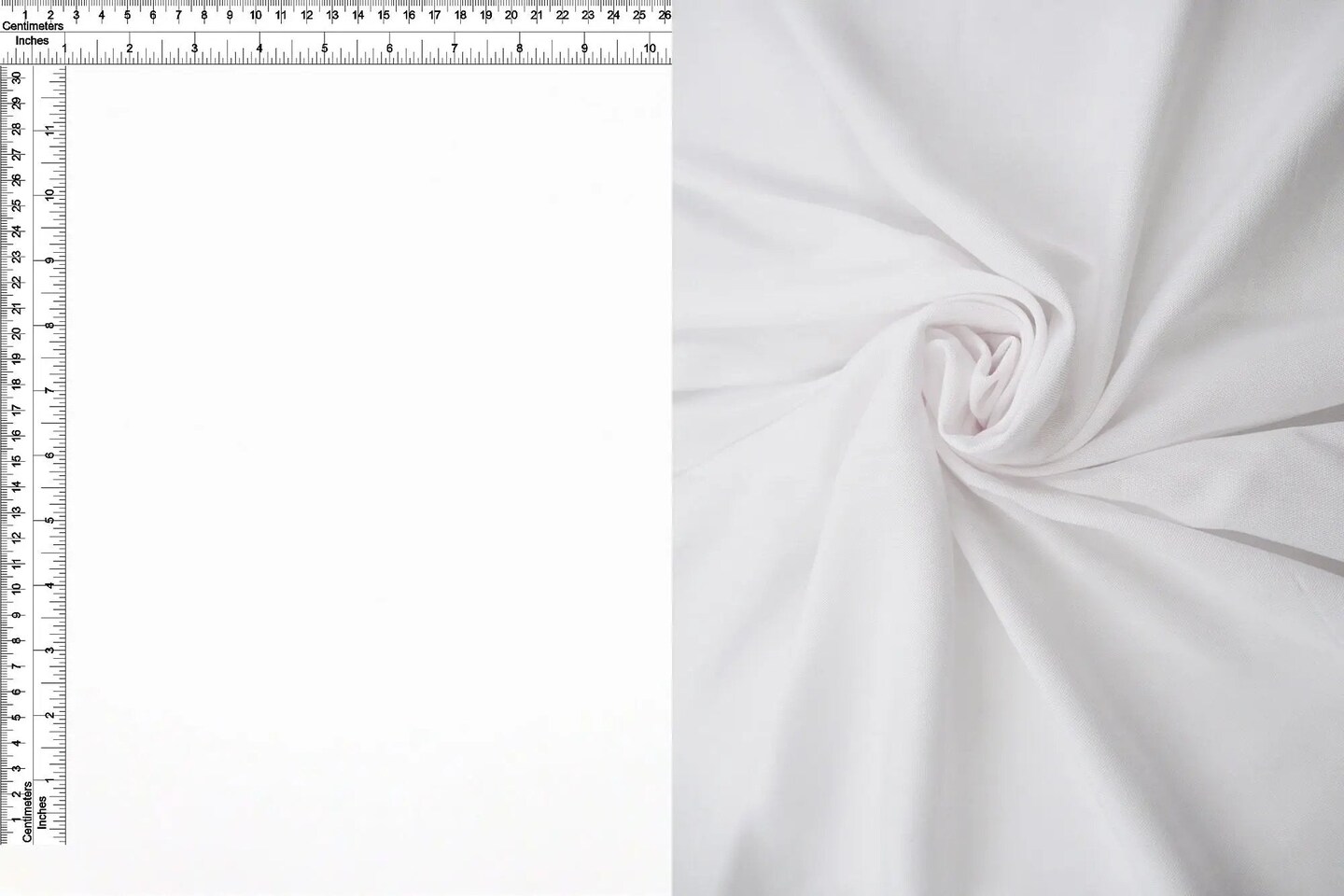Click the 11 inch mark on left ruler
1344x896 pixels.
pyautogui.click(x=49, y=131)
